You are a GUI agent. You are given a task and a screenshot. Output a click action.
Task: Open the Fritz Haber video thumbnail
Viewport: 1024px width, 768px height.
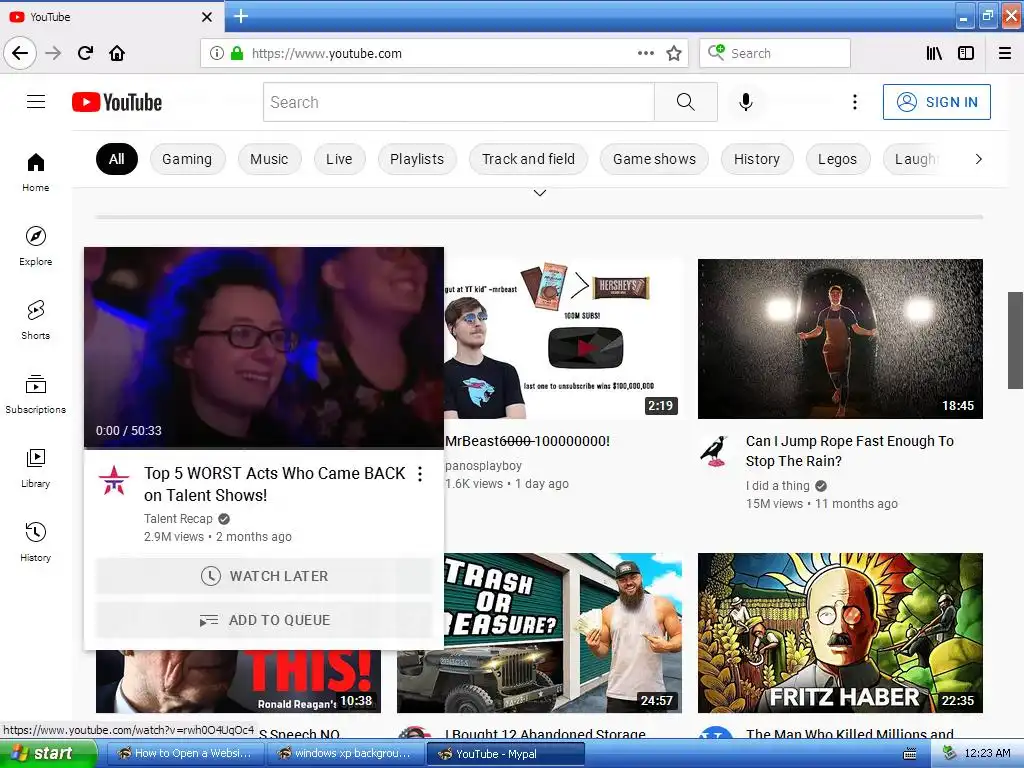(840, 633)
